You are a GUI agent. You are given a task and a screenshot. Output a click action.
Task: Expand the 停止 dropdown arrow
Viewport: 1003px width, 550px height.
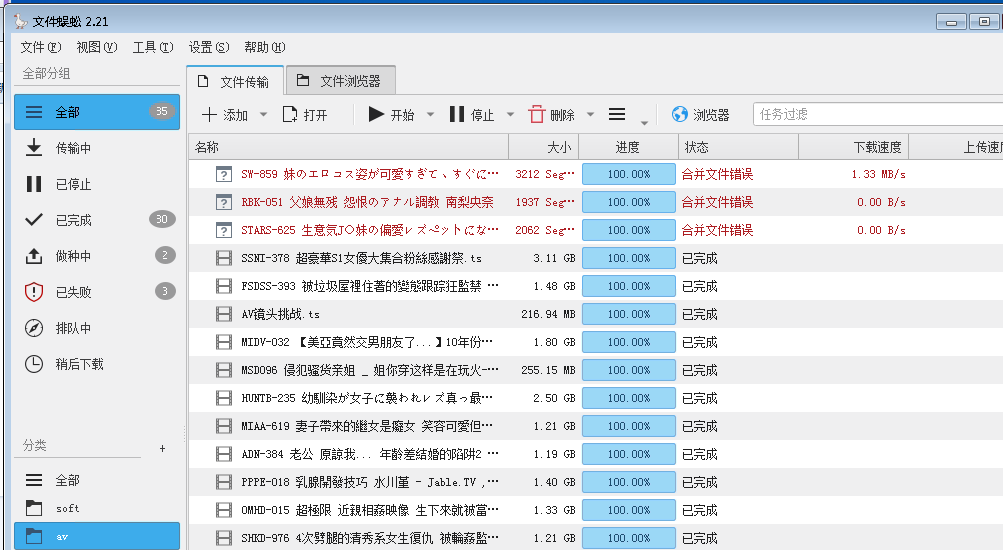[x=510, y=115]
